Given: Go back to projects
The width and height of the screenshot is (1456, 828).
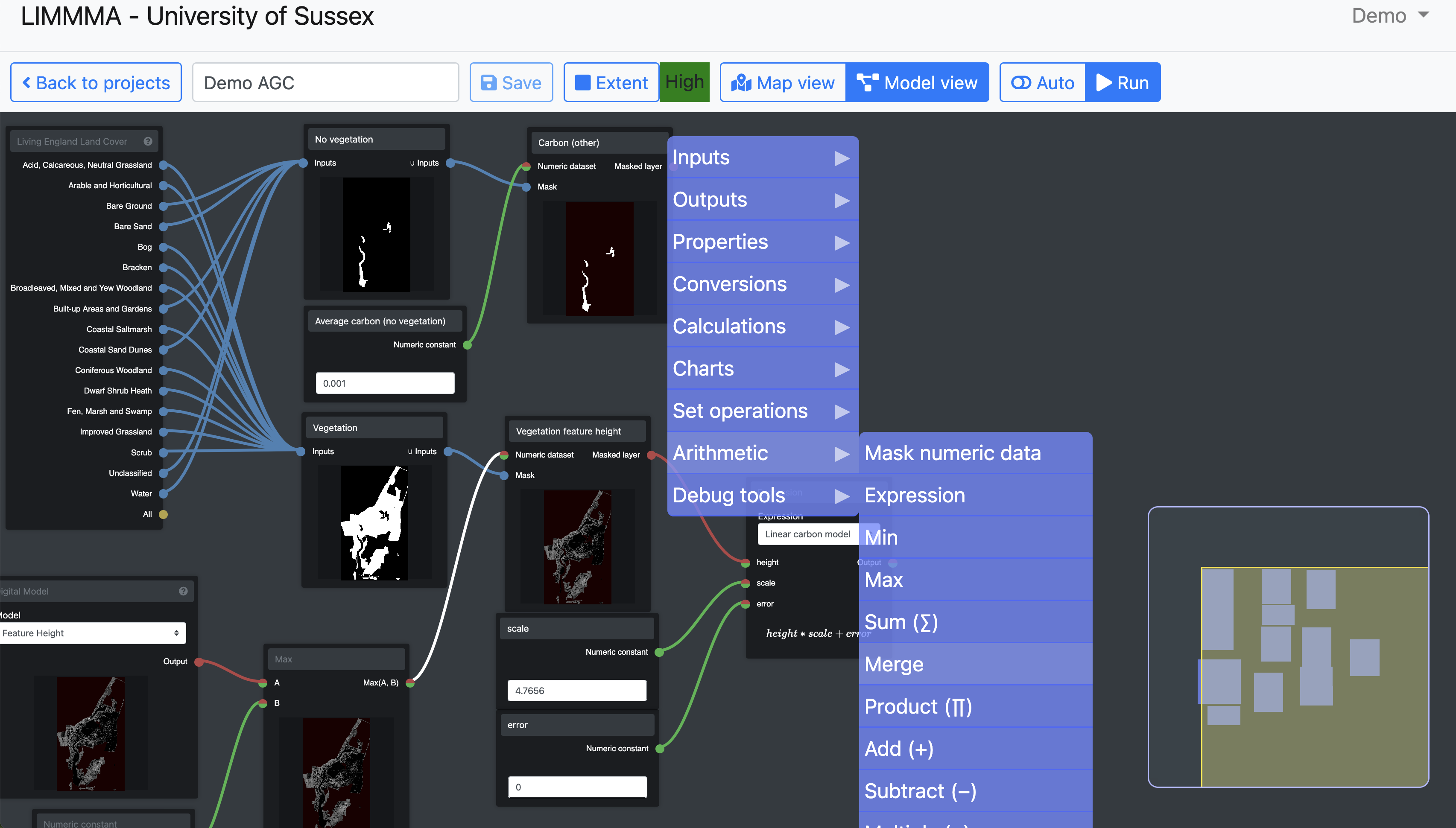Looking at the screenshot, I should (x=96, y=82).
